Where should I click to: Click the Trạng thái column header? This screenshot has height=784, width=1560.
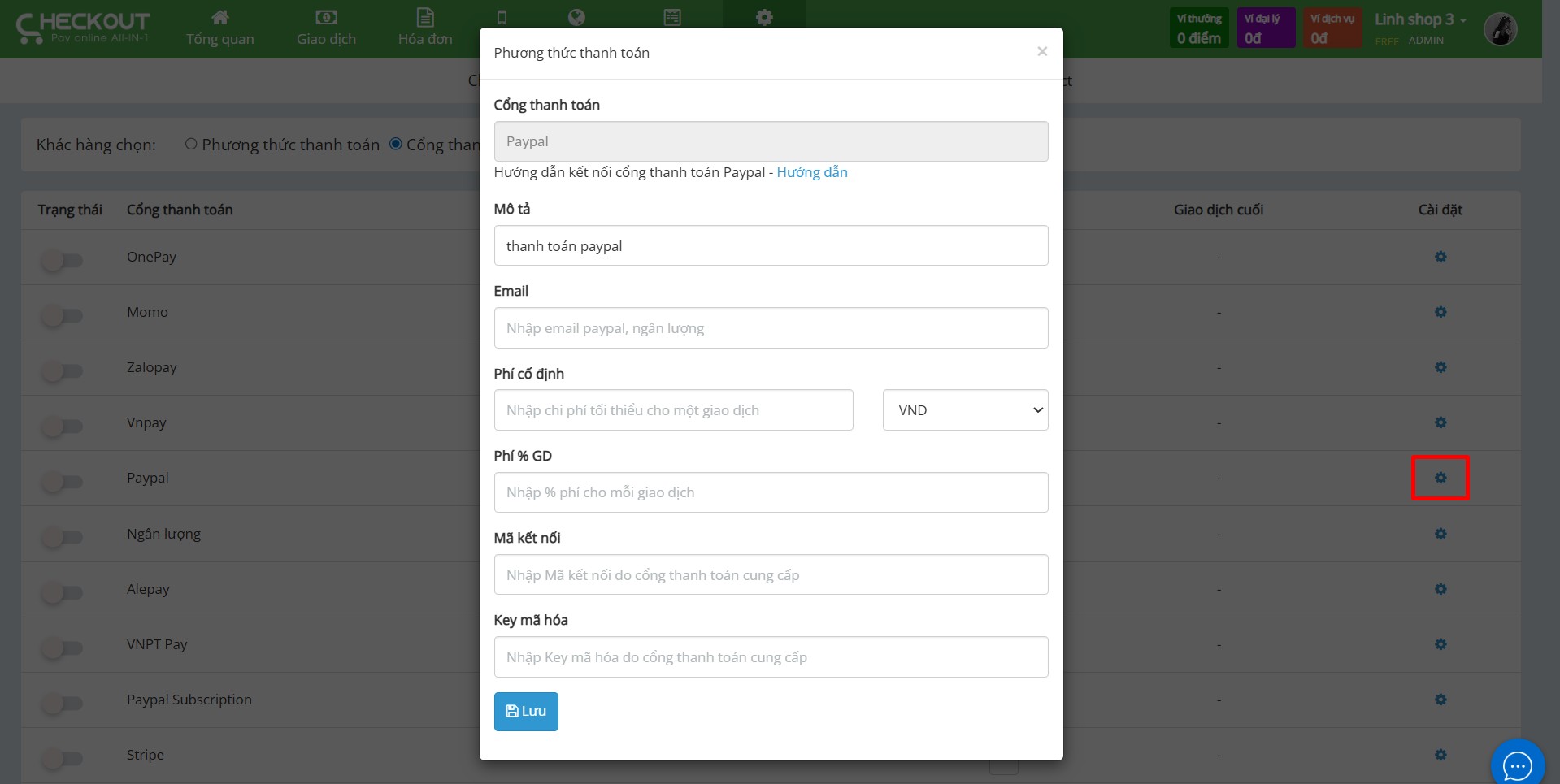point(70,210)
